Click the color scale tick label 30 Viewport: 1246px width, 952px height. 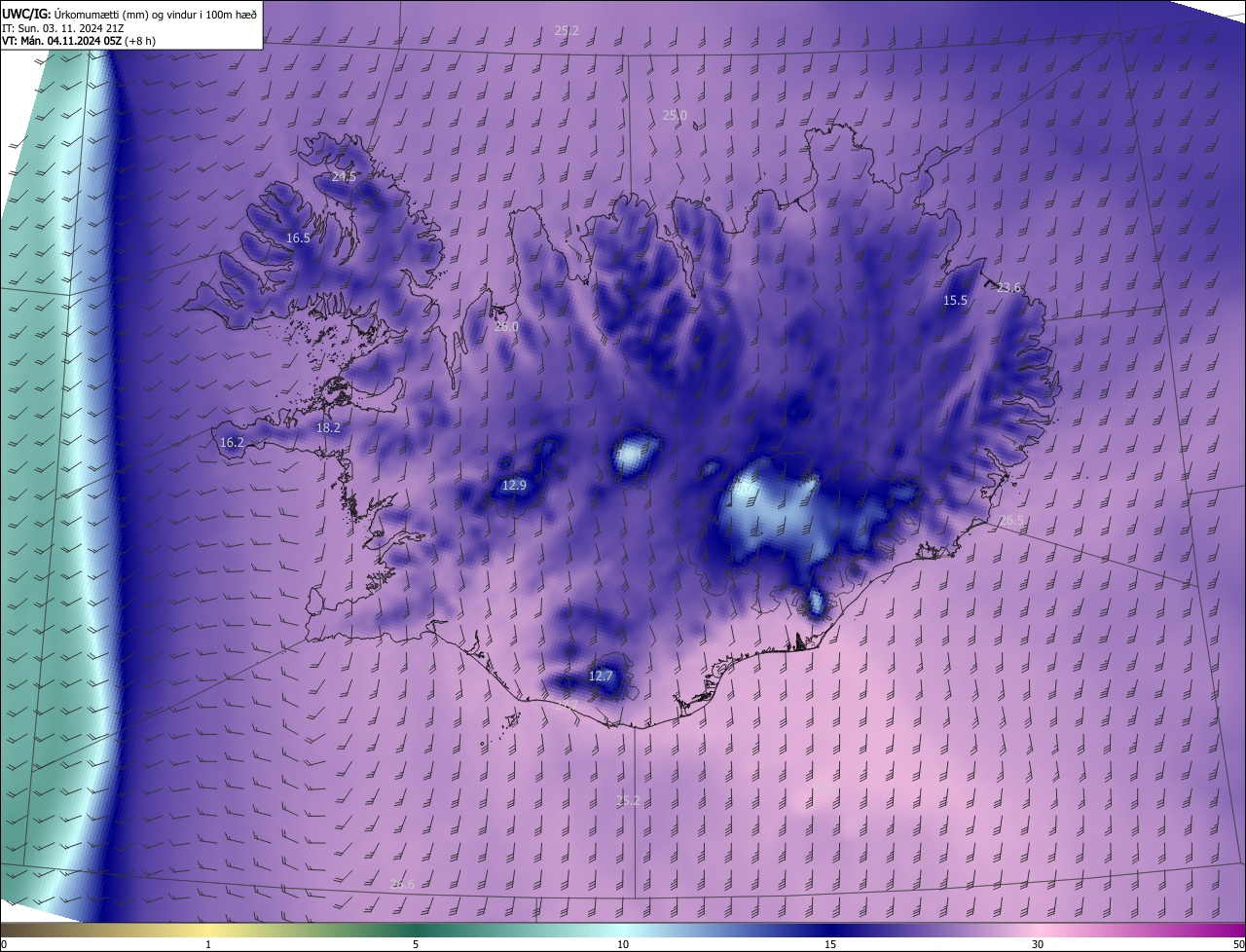point(1038,944)
